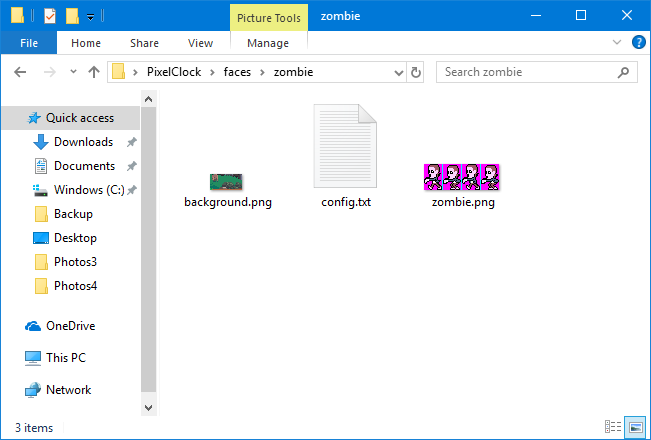This screenshot has width=651, height=440.
Task: Click the Picture Tools contextual tab header
Action: [269, 18]
